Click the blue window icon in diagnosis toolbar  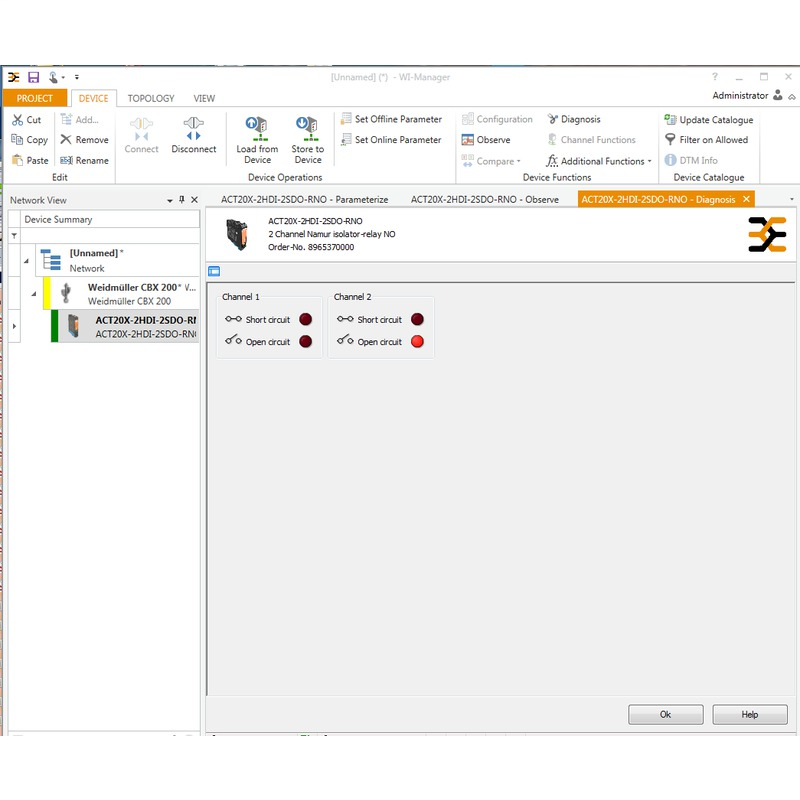coord(214,271)
